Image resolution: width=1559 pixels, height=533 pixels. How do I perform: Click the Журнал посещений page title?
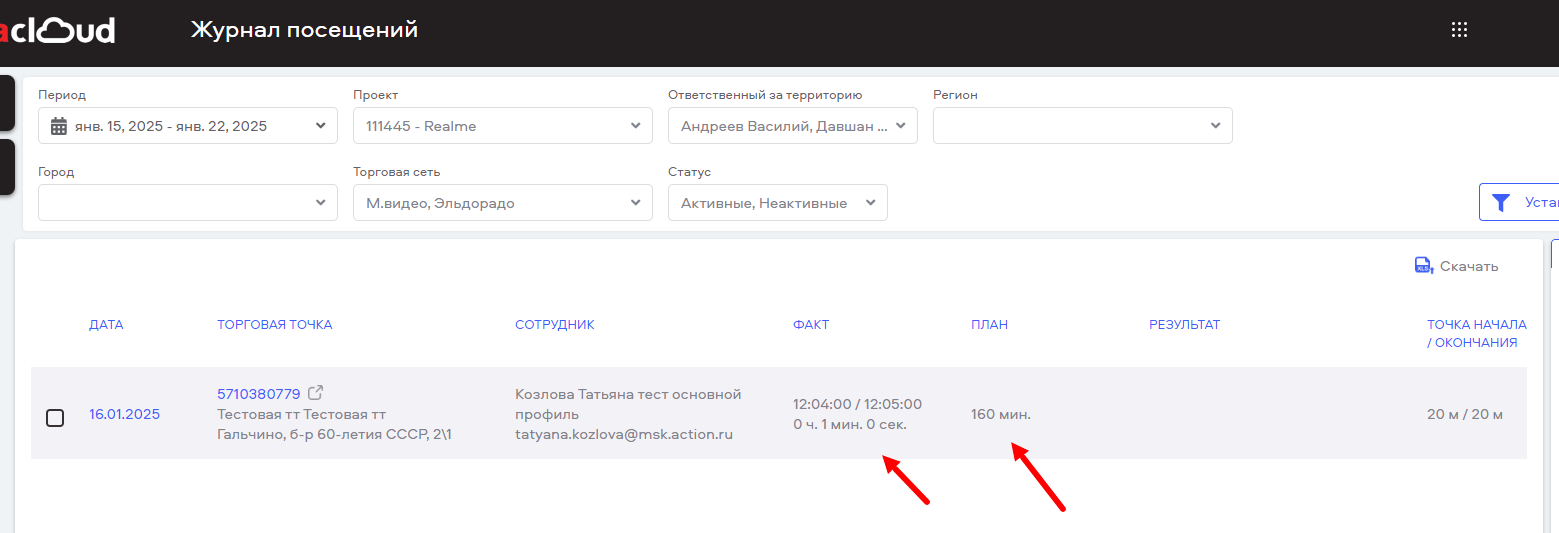(x=304, y=30)
